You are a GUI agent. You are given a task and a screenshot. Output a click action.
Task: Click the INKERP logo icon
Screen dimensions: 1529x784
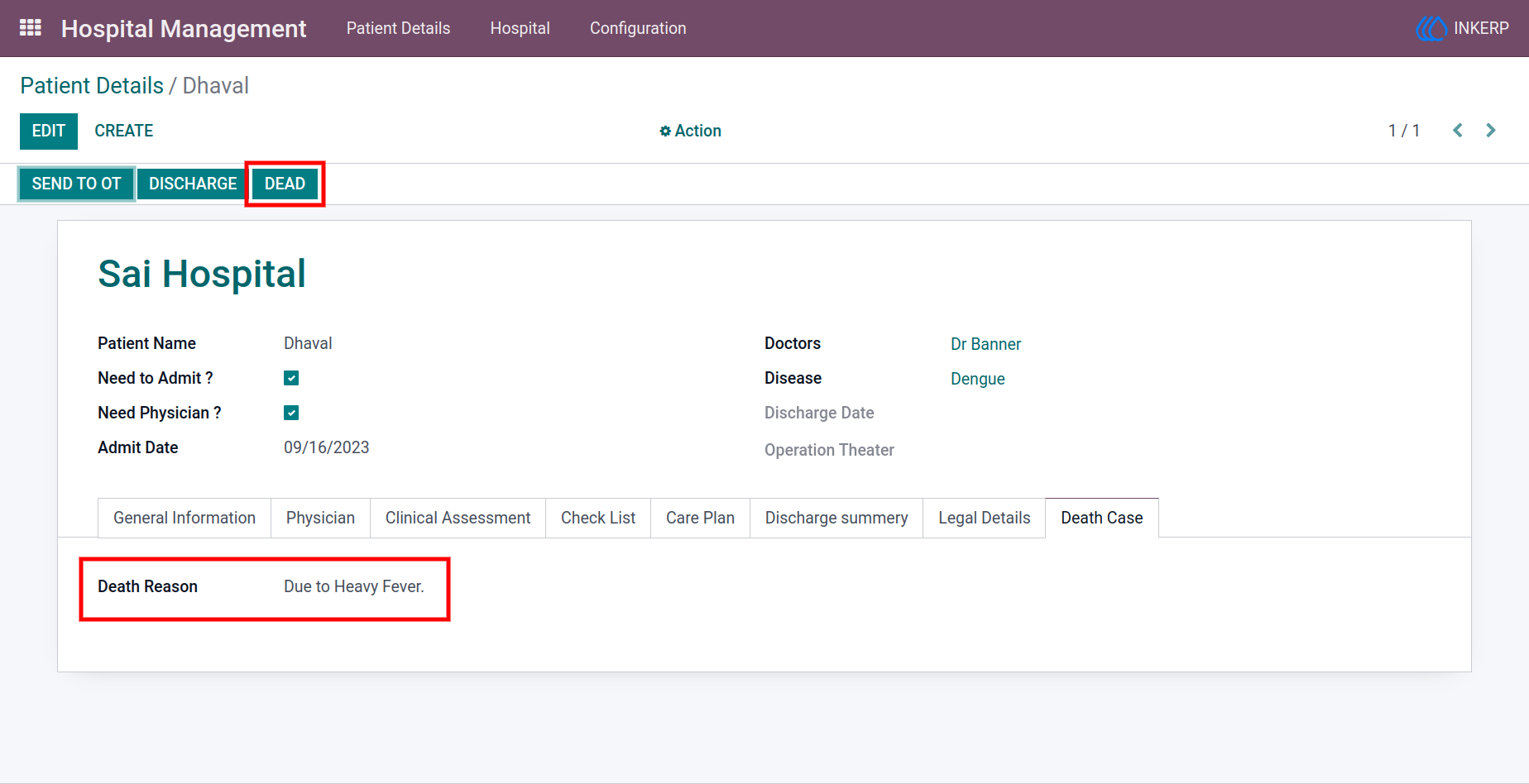(x=1431, y=28)
